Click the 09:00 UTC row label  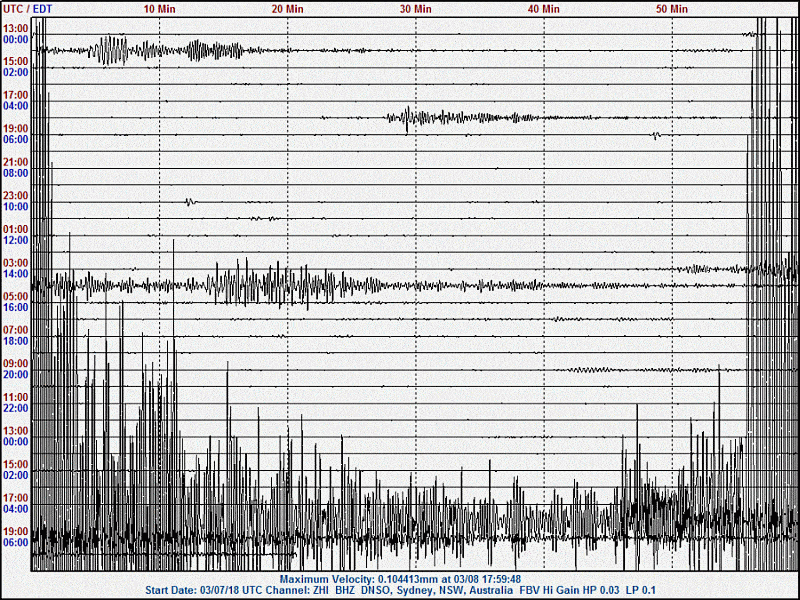point(16,364)
